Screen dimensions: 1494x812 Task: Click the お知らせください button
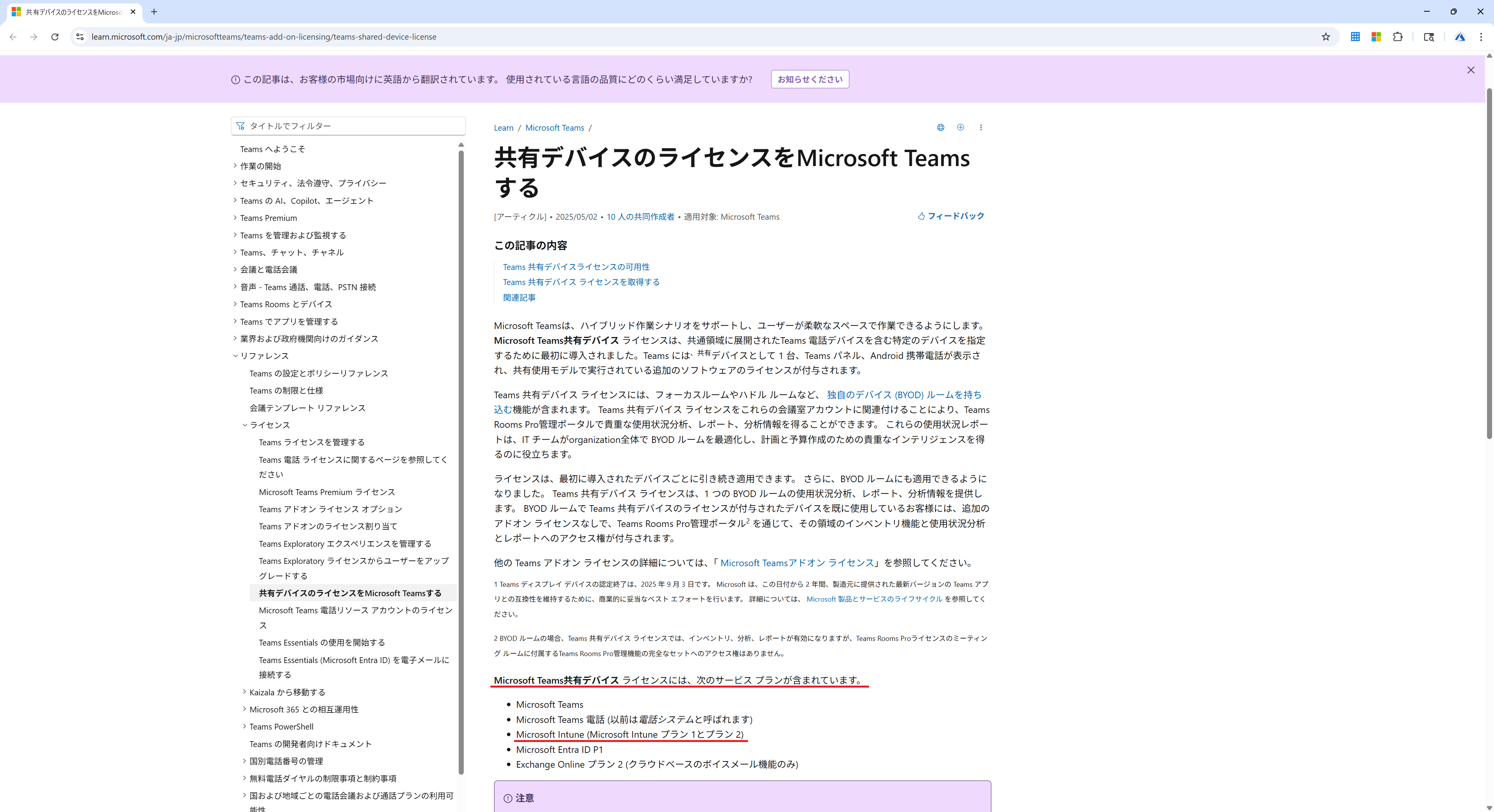tap(809, 79)
